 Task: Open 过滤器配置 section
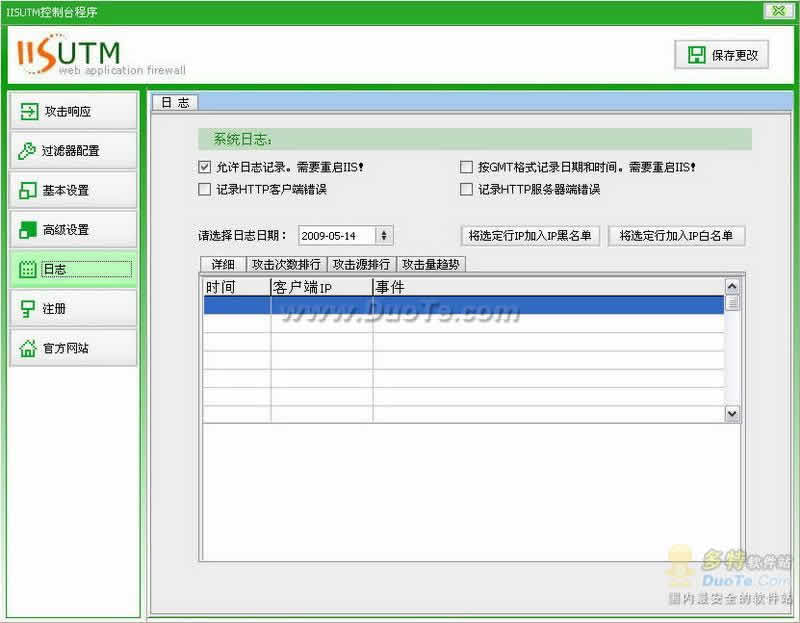click(73, 151)
